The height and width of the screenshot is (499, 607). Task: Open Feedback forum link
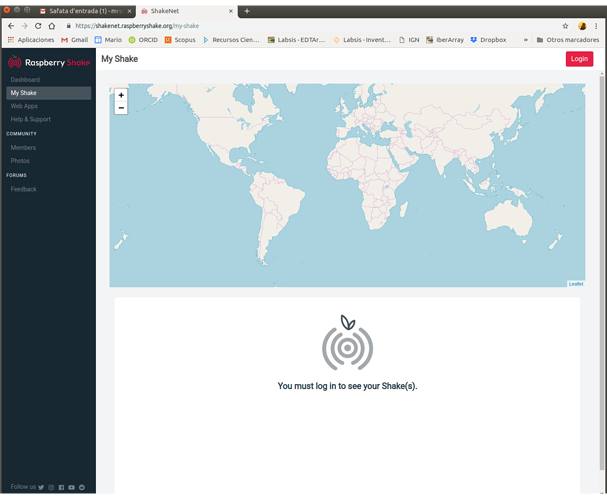(x=24, y=189)
